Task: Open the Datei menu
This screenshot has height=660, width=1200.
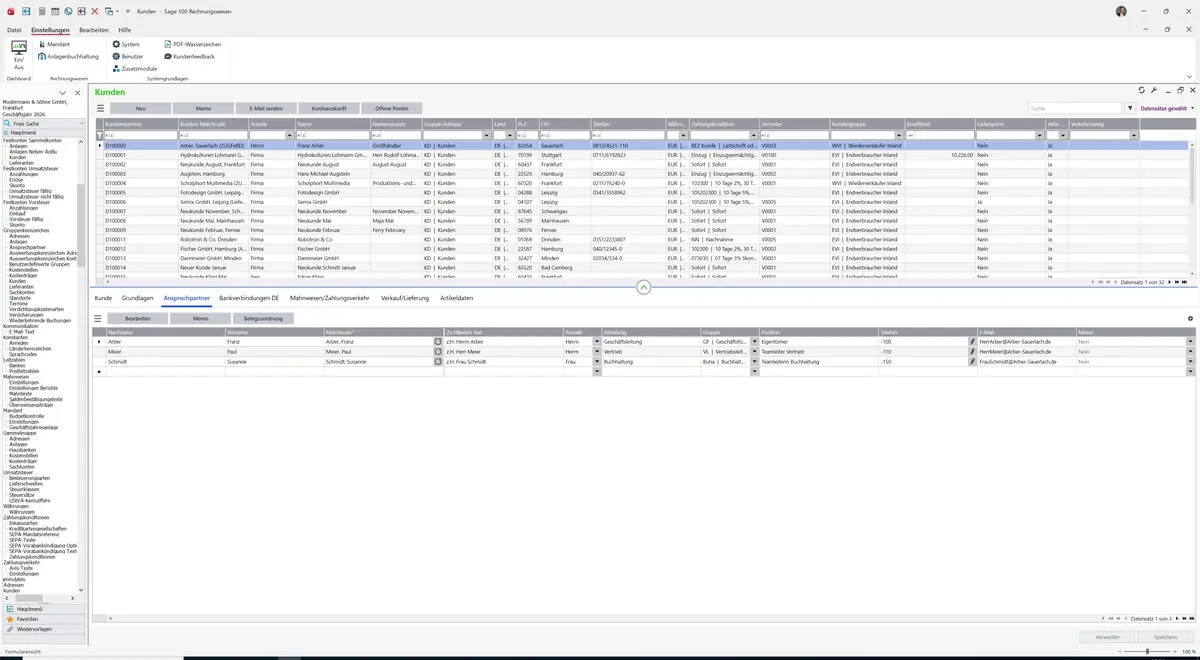Action: [x=14, y=30]
